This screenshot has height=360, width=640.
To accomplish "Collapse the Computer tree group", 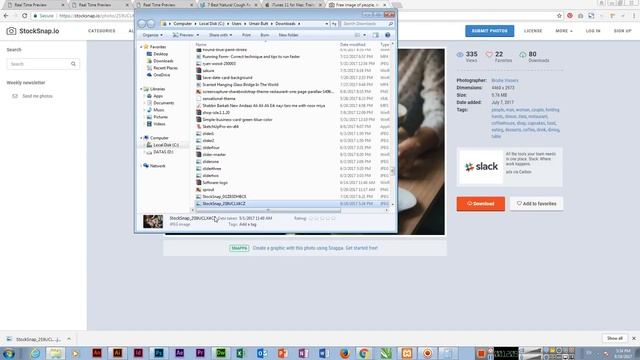I will coord(142,138).
